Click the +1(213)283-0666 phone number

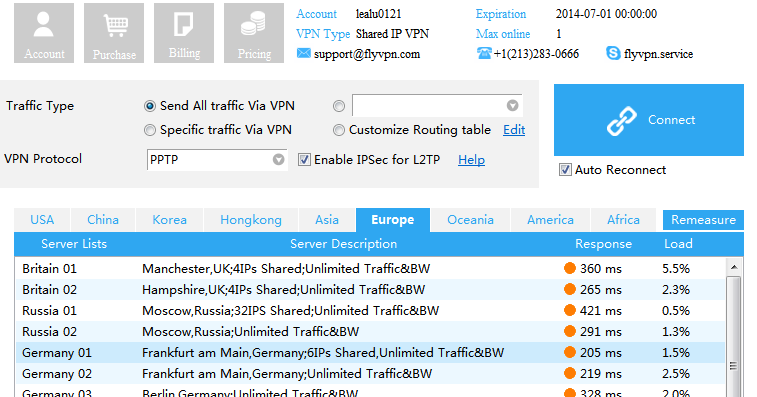point(536,54)
